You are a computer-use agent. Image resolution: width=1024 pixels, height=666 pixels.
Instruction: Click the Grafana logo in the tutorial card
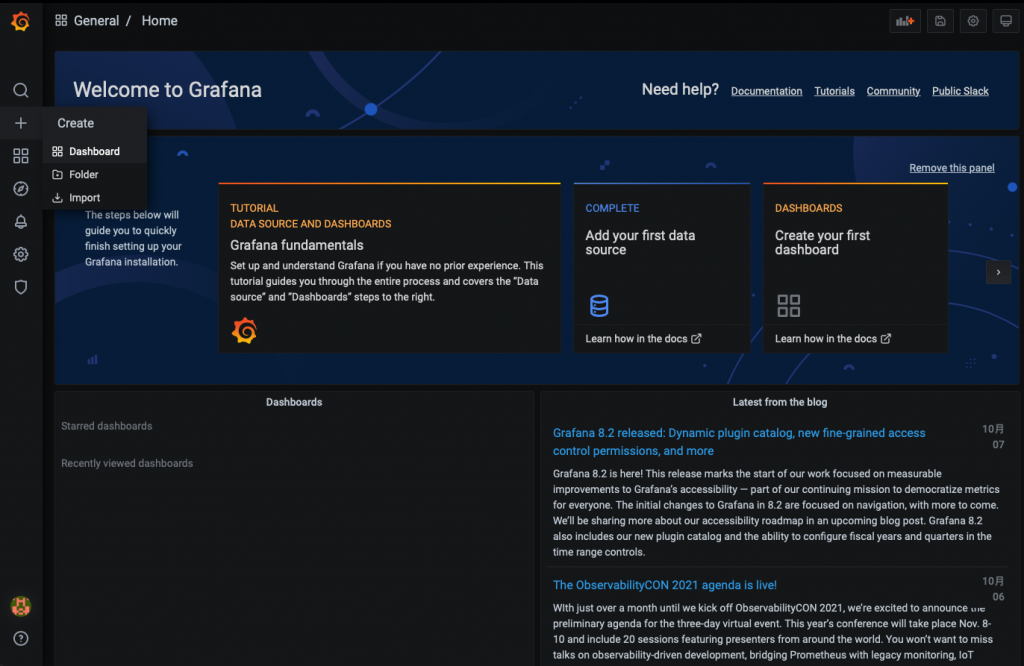[x=244, y=330]
